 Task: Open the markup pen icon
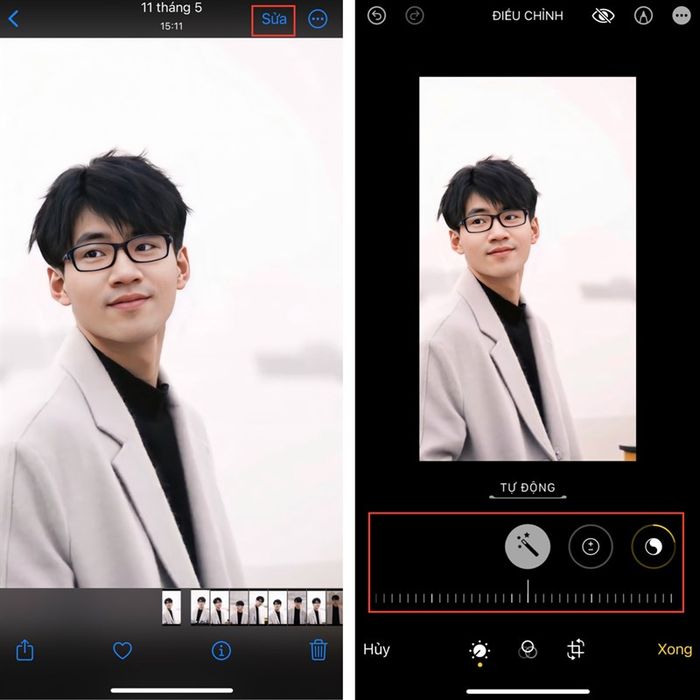643,16
